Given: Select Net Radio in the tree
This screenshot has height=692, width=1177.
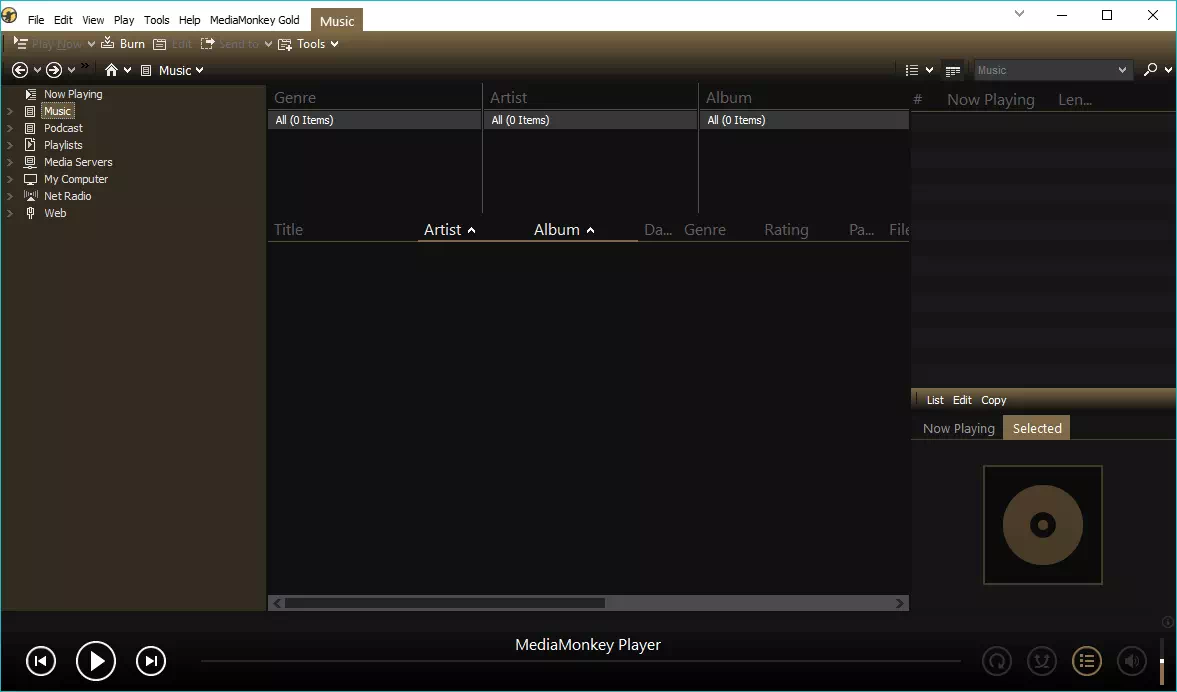Looking at the screenshot, I should pos(68,196).
